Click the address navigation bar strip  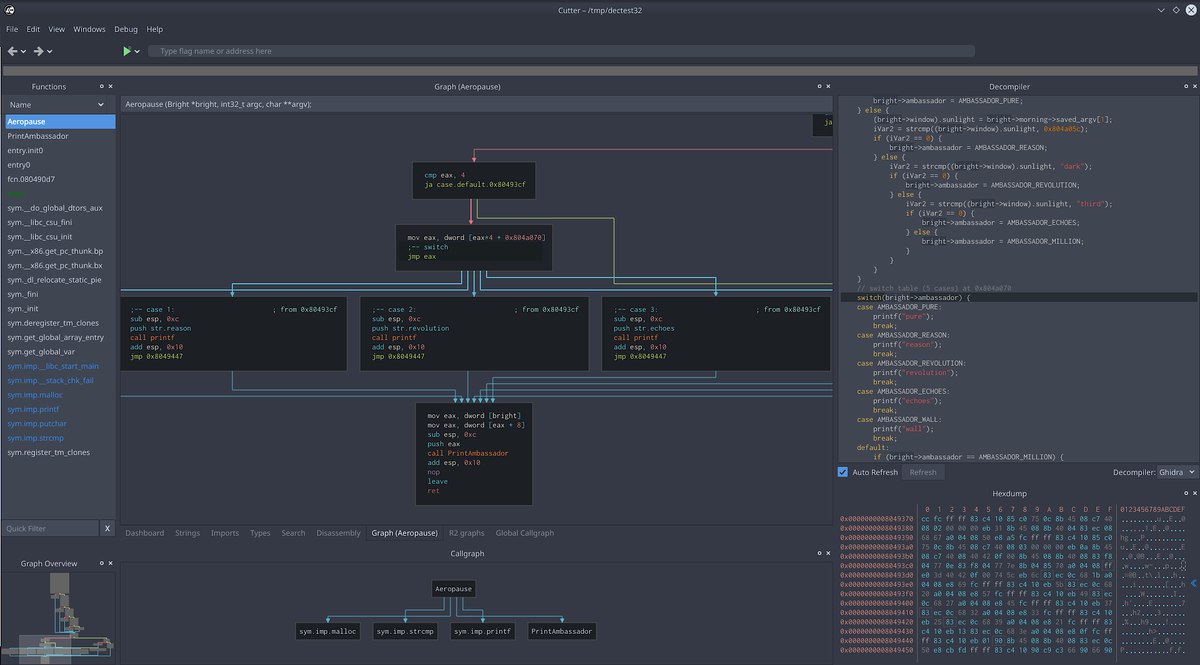[x=600, y=71]
